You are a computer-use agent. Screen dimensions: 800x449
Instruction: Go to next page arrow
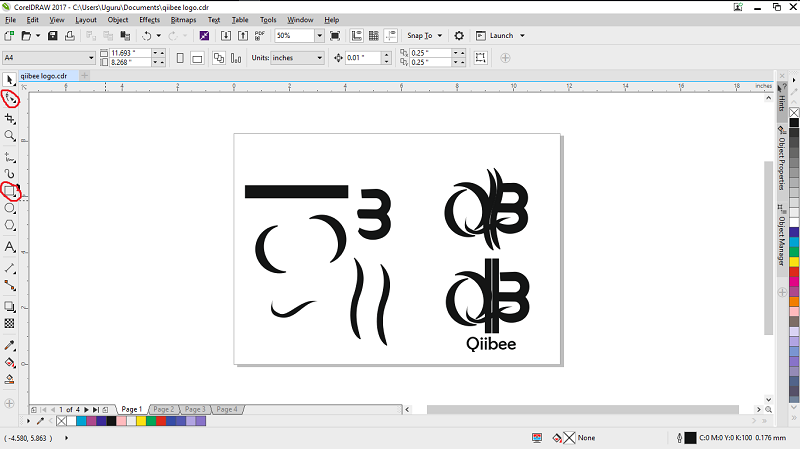click(x=86, y=410)
